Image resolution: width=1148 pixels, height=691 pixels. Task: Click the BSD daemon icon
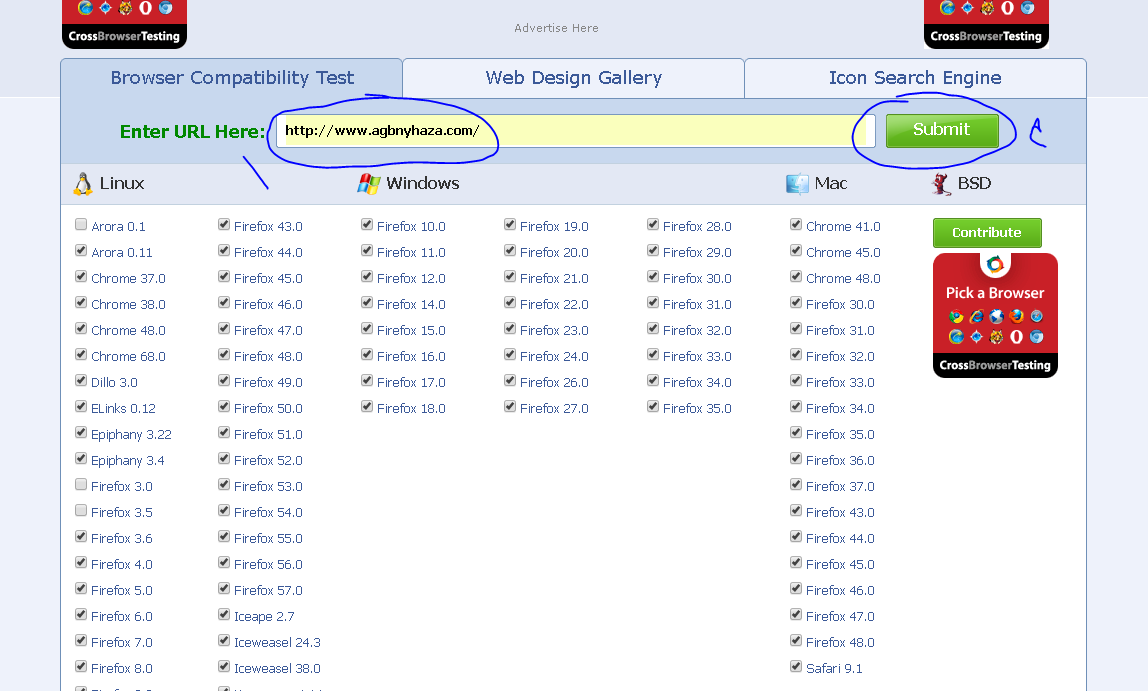click(x=941, y=184)
